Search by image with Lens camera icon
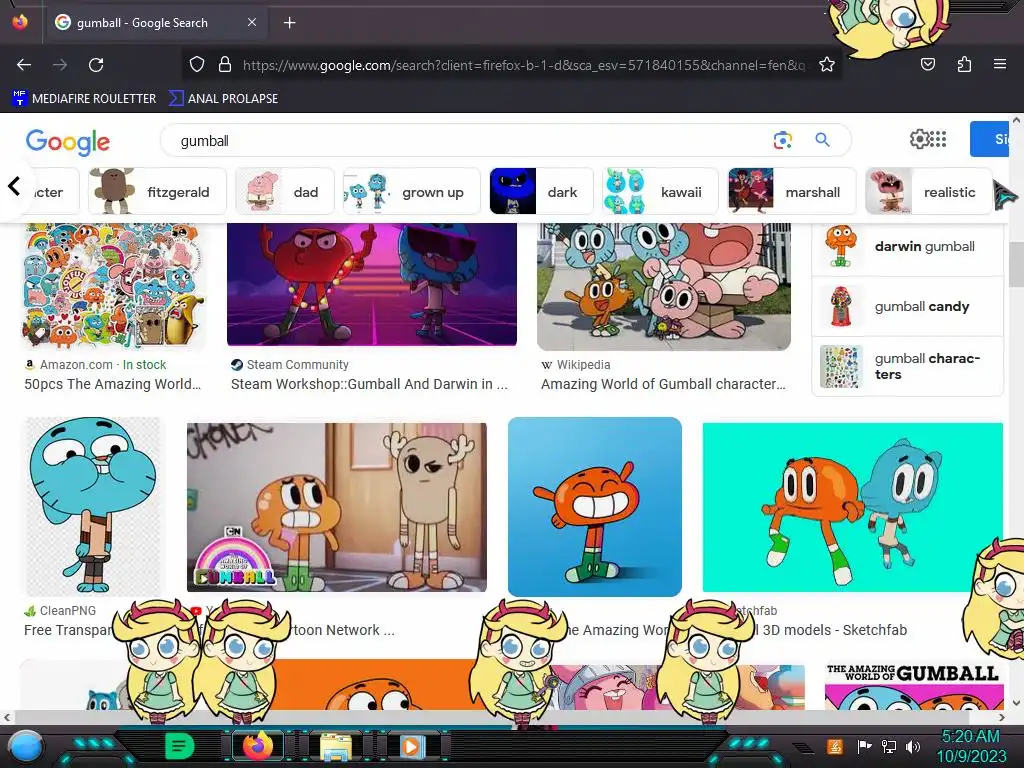 (782, 140)
